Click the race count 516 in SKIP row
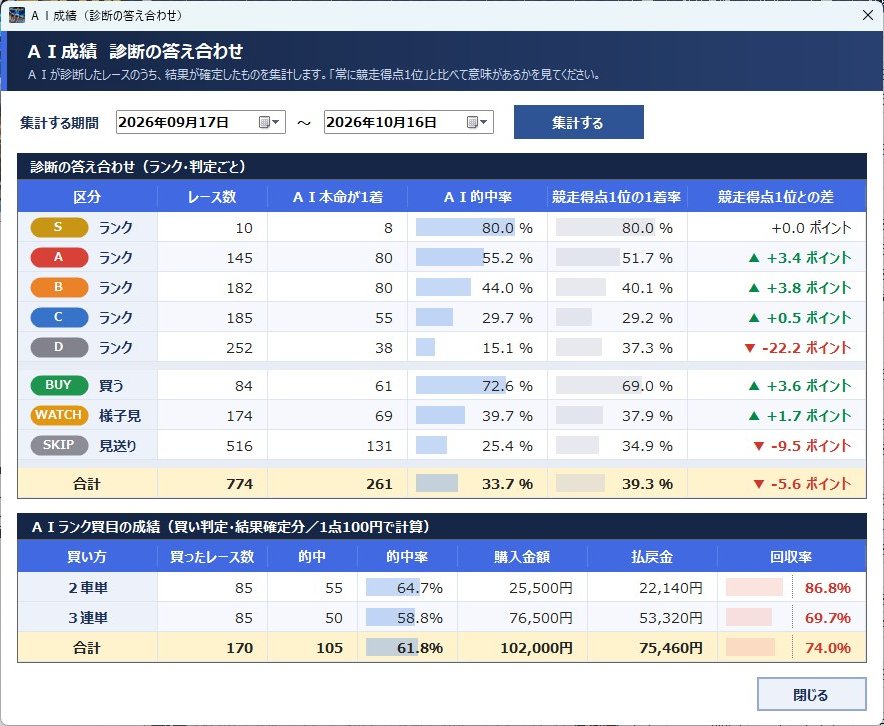 pos(239,446)
